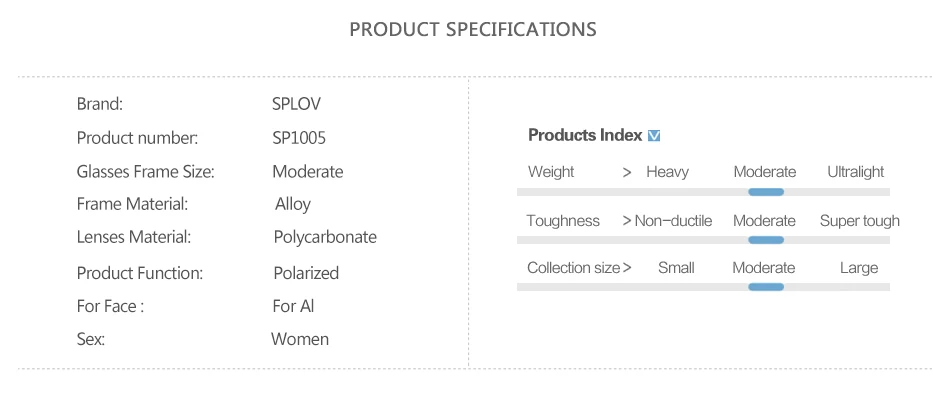Select the Non-ductile toughness label
This screenshot has width=949, height=420.
(x=673, y=221)
